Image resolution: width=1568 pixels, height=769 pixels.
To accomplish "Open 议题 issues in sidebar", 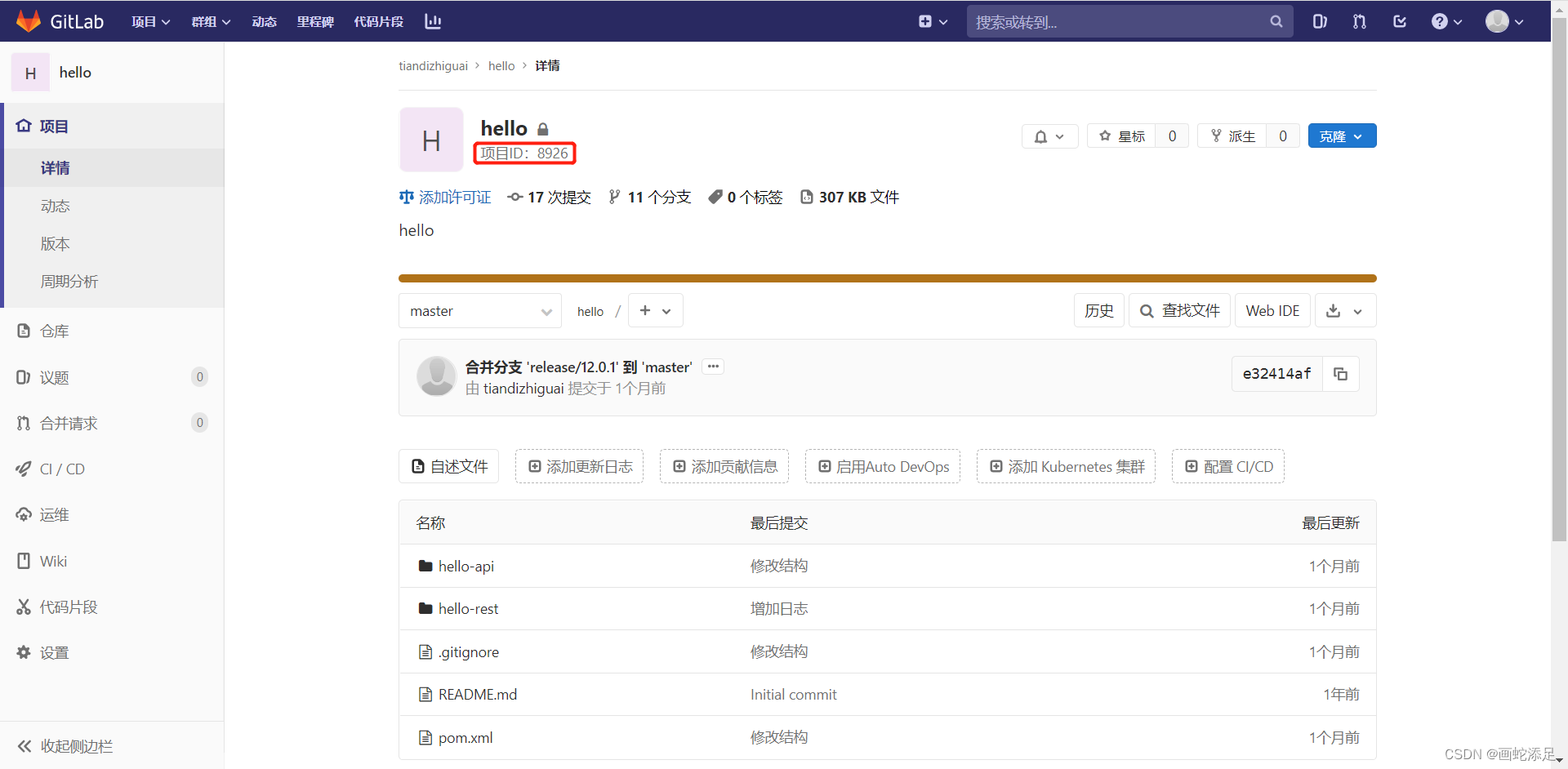I will click(112, 377).
